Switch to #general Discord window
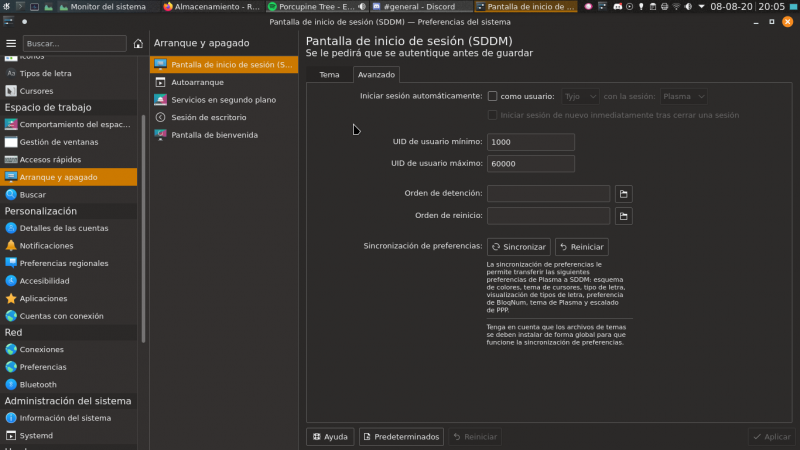The image size is (800, 450). click(x=421, y=7)
